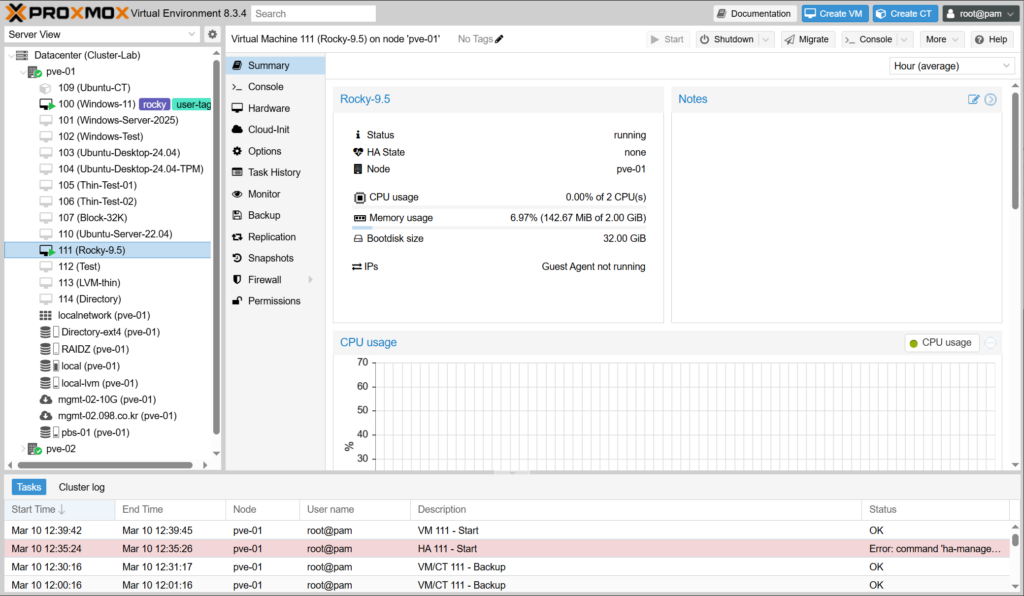
Task: Click the edit Notes icon
Action: click(974, 99)
